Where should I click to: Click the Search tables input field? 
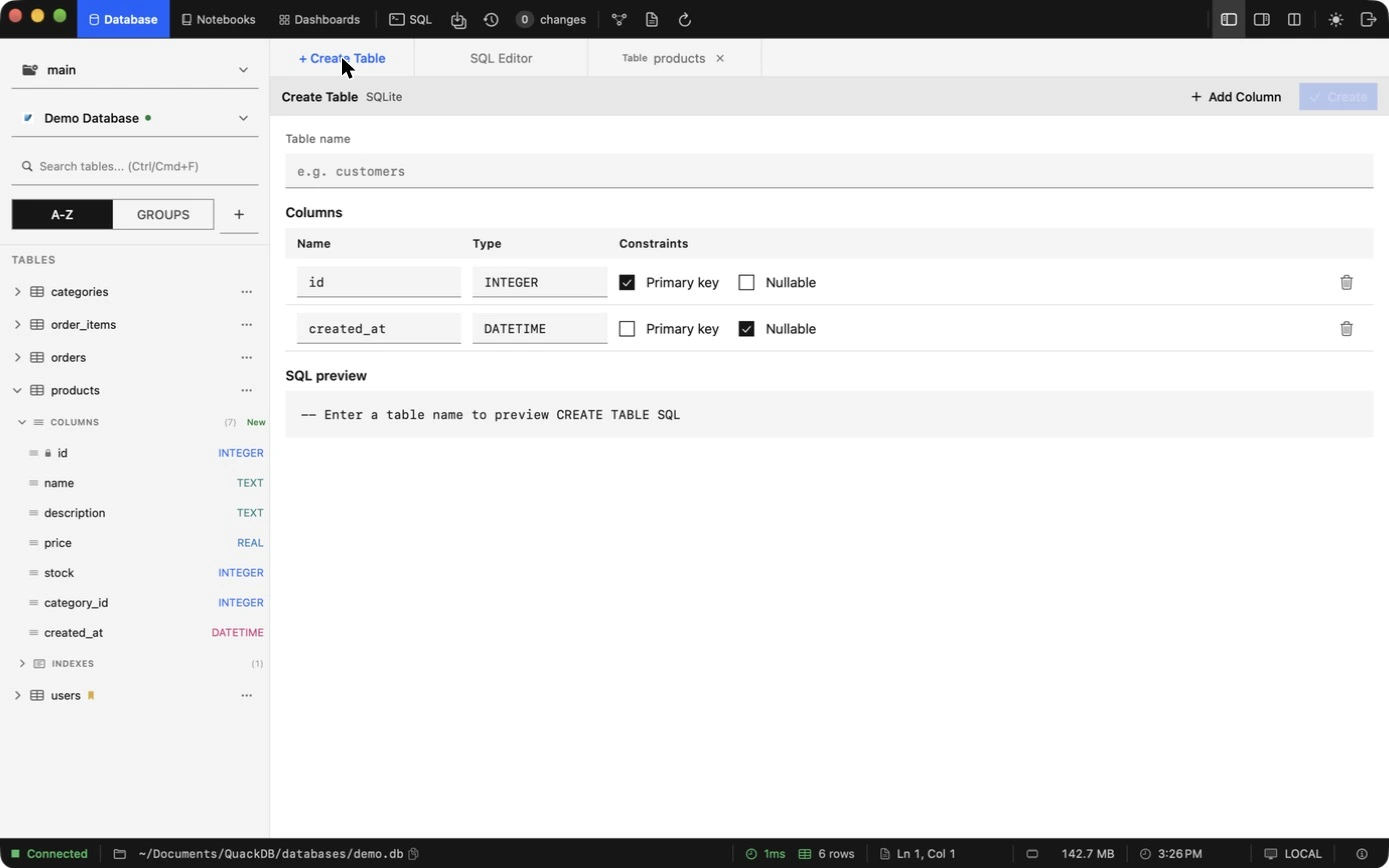(135, 166)
